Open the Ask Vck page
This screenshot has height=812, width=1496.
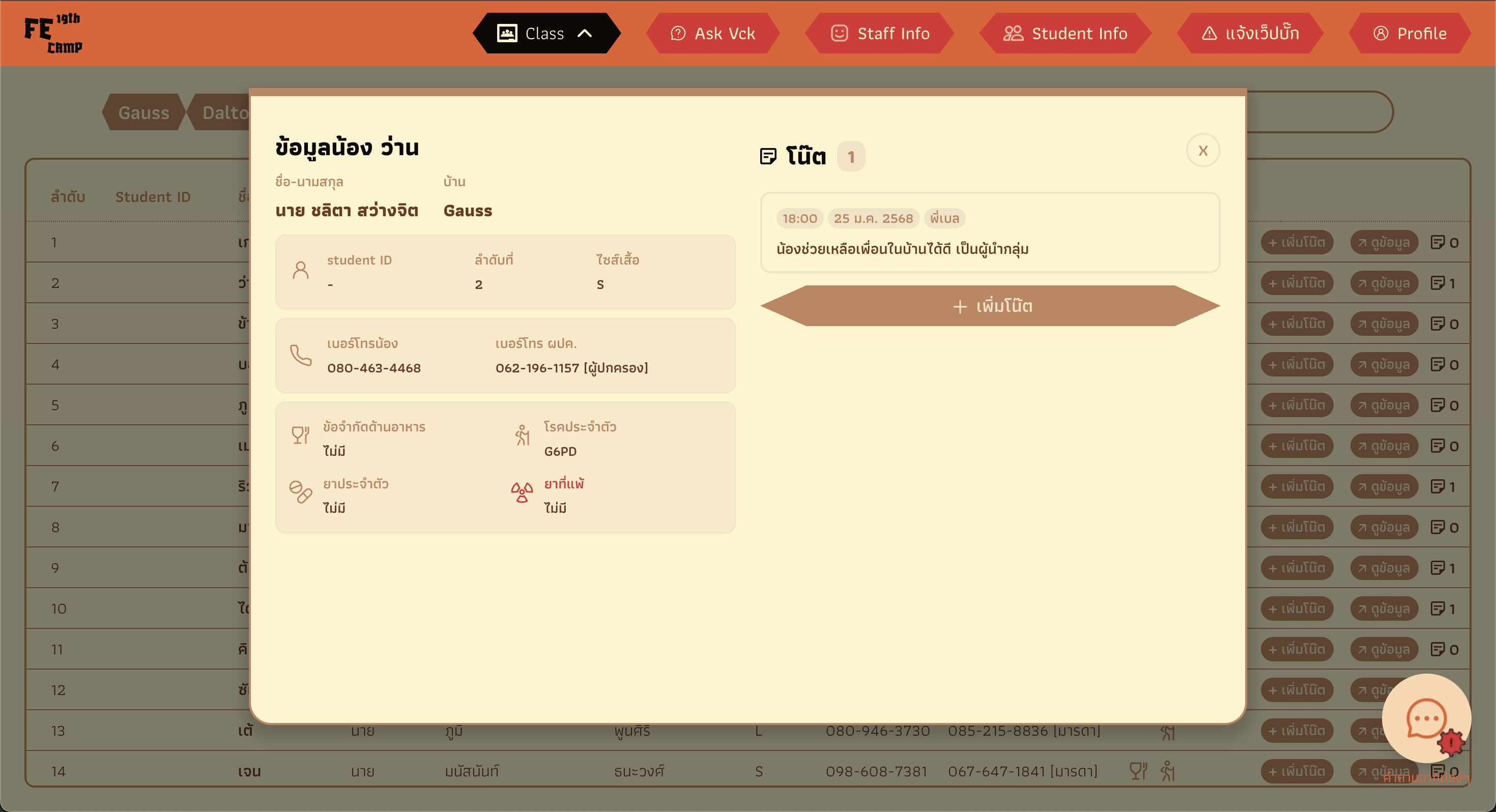(712, 33)
